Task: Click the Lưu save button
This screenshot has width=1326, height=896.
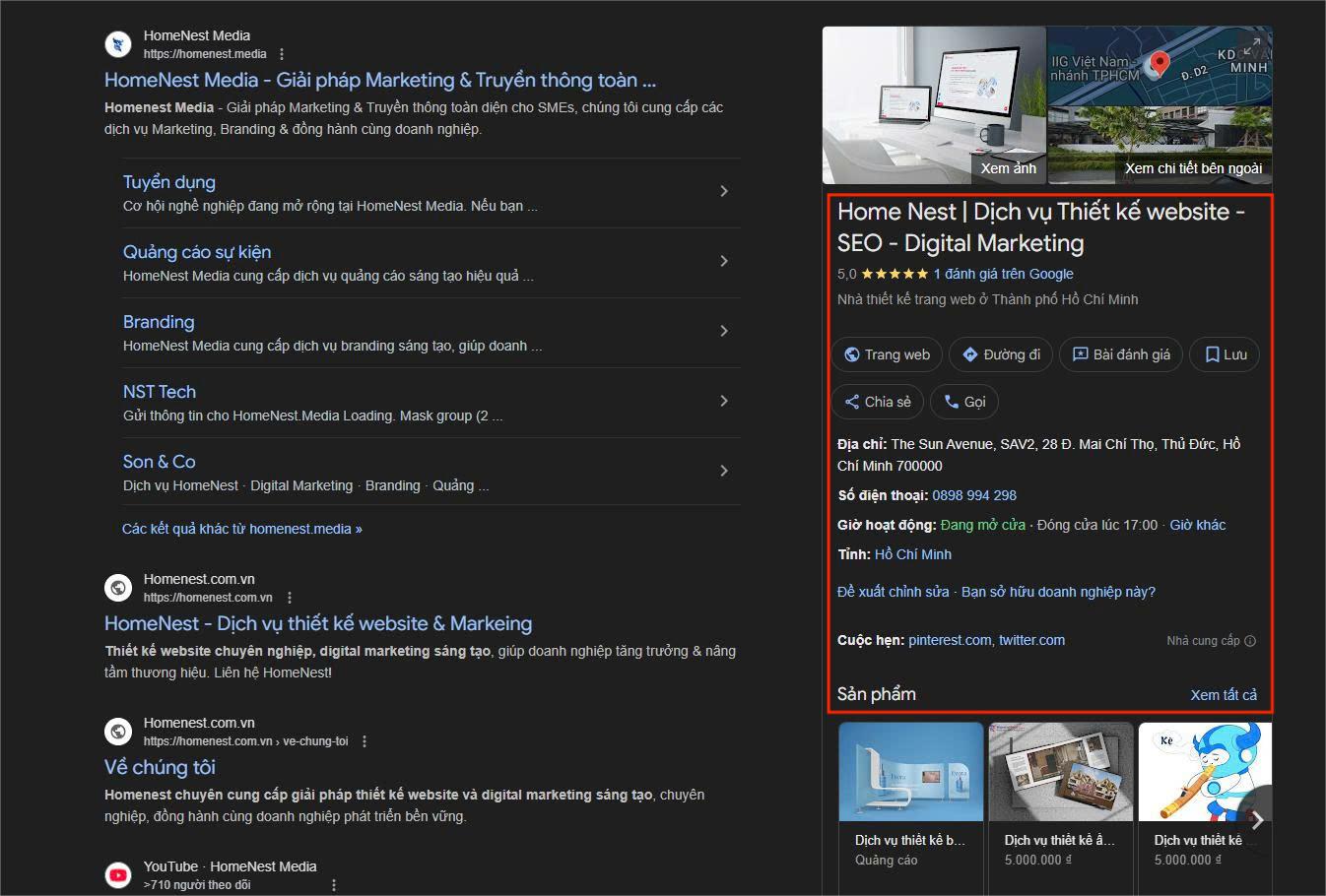Action: [x=1226, y=354]
